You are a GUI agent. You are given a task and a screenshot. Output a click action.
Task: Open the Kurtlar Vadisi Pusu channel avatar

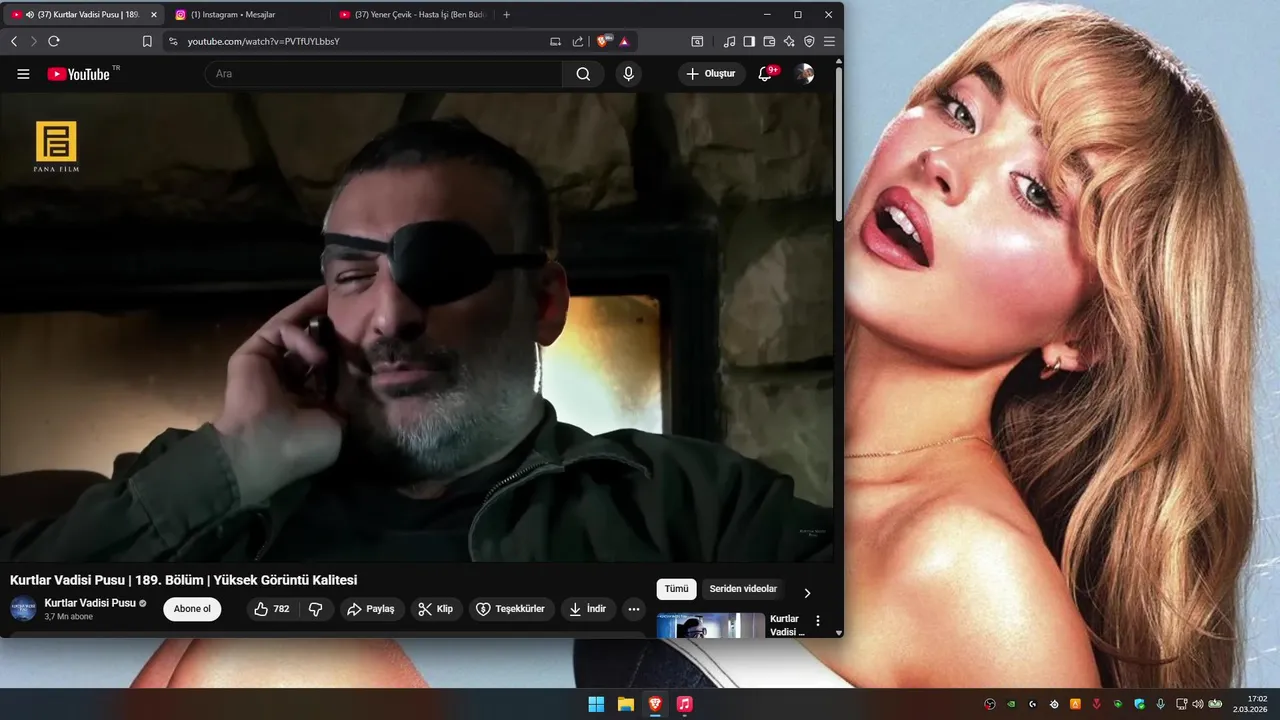[23, 608]
